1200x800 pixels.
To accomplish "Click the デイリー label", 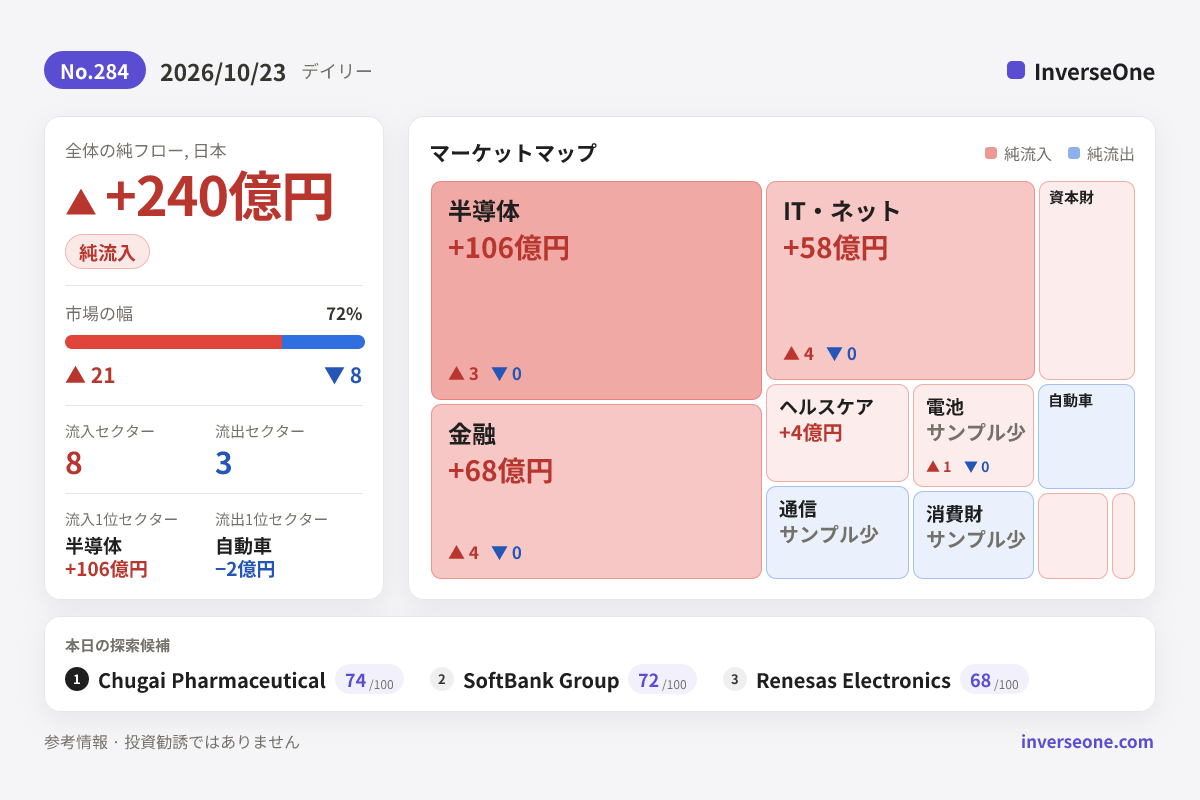I will [336, 71].
